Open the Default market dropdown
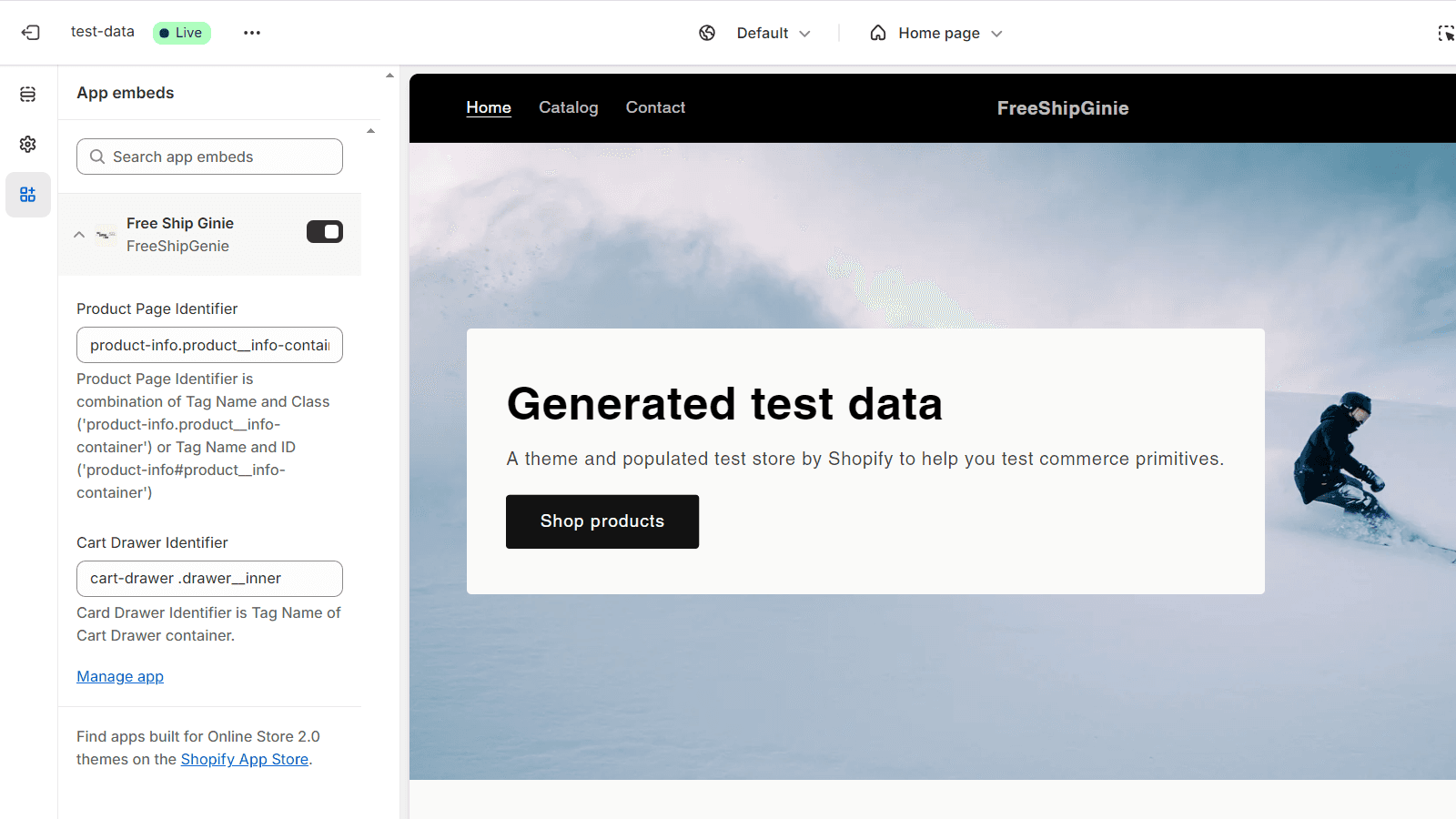The width and height of the screenshot is (1456, 819). tap(773, 33)
